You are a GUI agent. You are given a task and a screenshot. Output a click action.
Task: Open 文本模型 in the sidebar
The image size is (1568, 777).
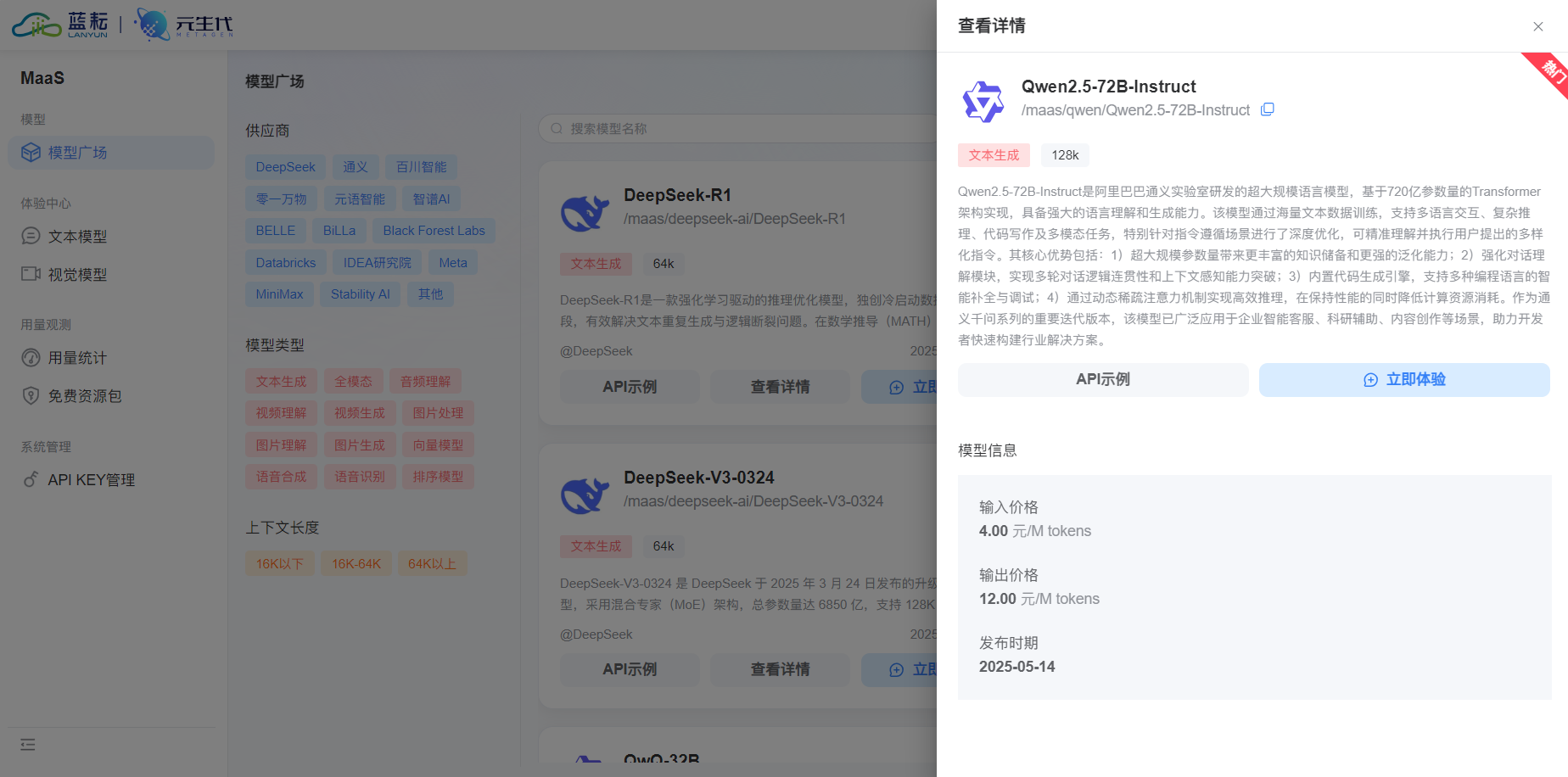pos(111,237)
